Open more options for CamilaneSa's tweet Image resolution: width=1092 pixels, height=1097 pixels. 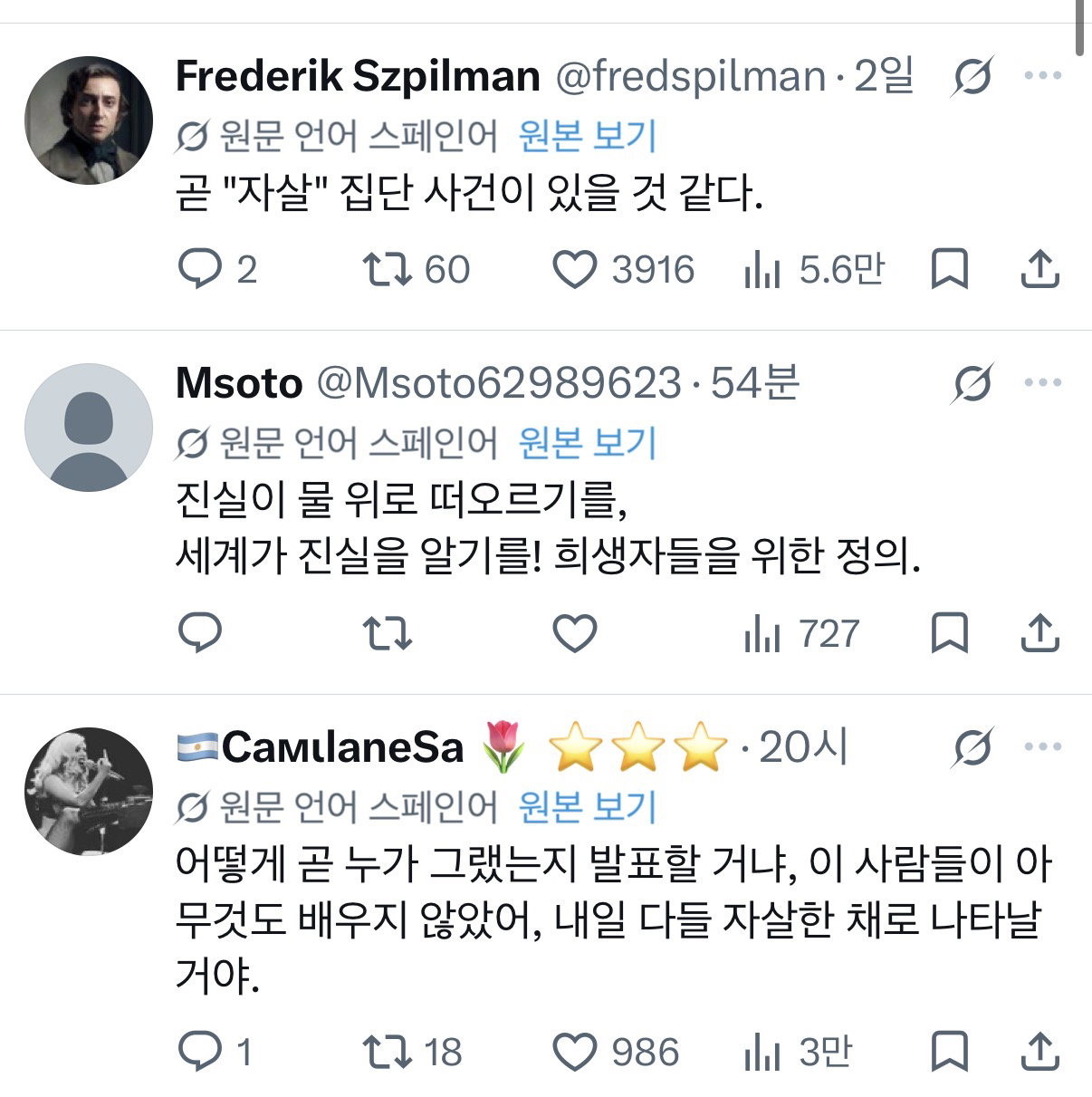(1042, 747)
